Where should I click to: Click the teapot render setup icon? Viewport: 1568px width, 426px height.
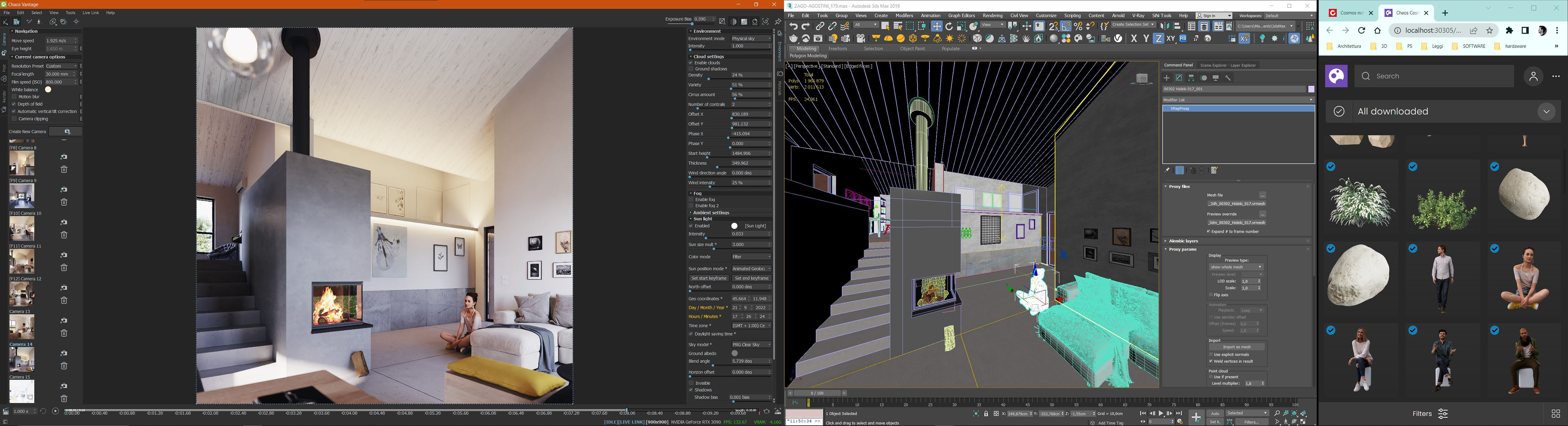[794, 38]
